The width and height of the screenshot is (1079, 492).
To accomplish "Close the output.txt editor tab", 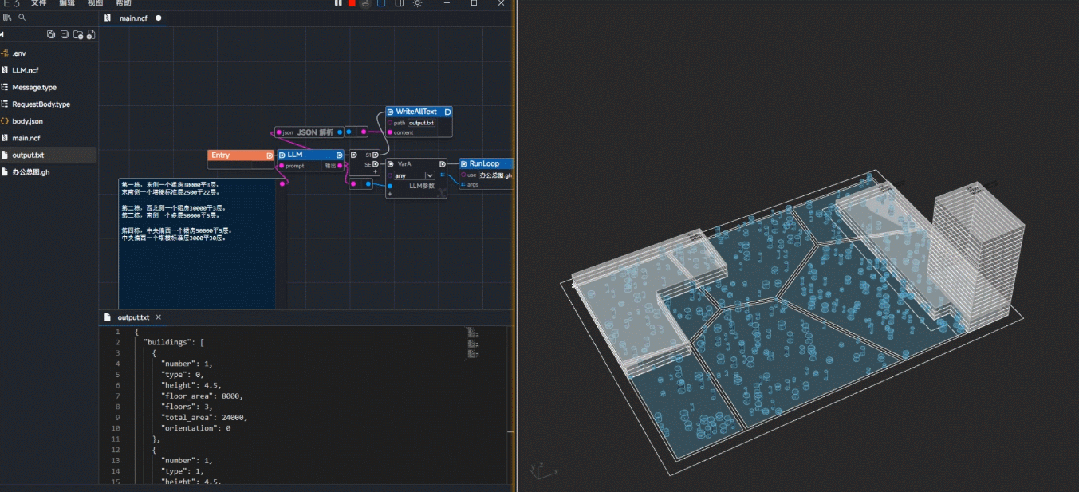I will pyautogui.click(x=157, y=317).
